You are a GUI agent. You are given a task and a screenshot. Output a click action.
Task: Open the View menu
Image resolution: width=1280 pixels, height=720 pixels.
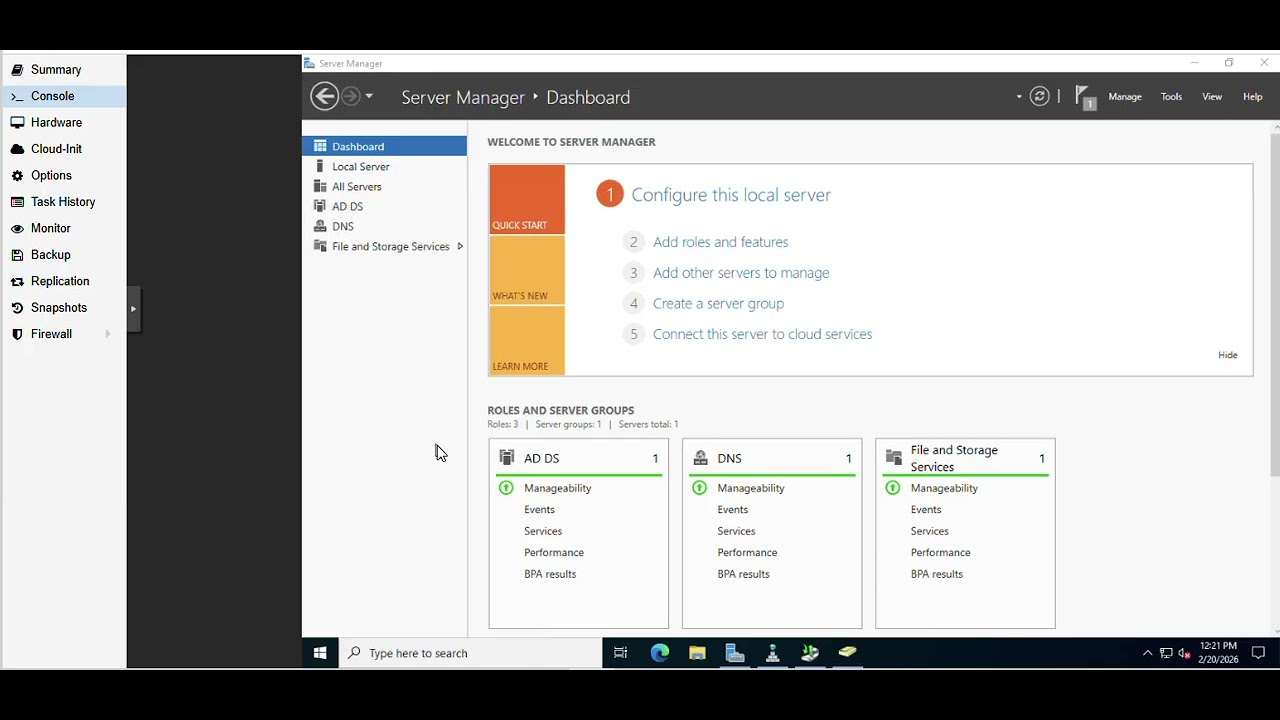(x=1212, y=97)
